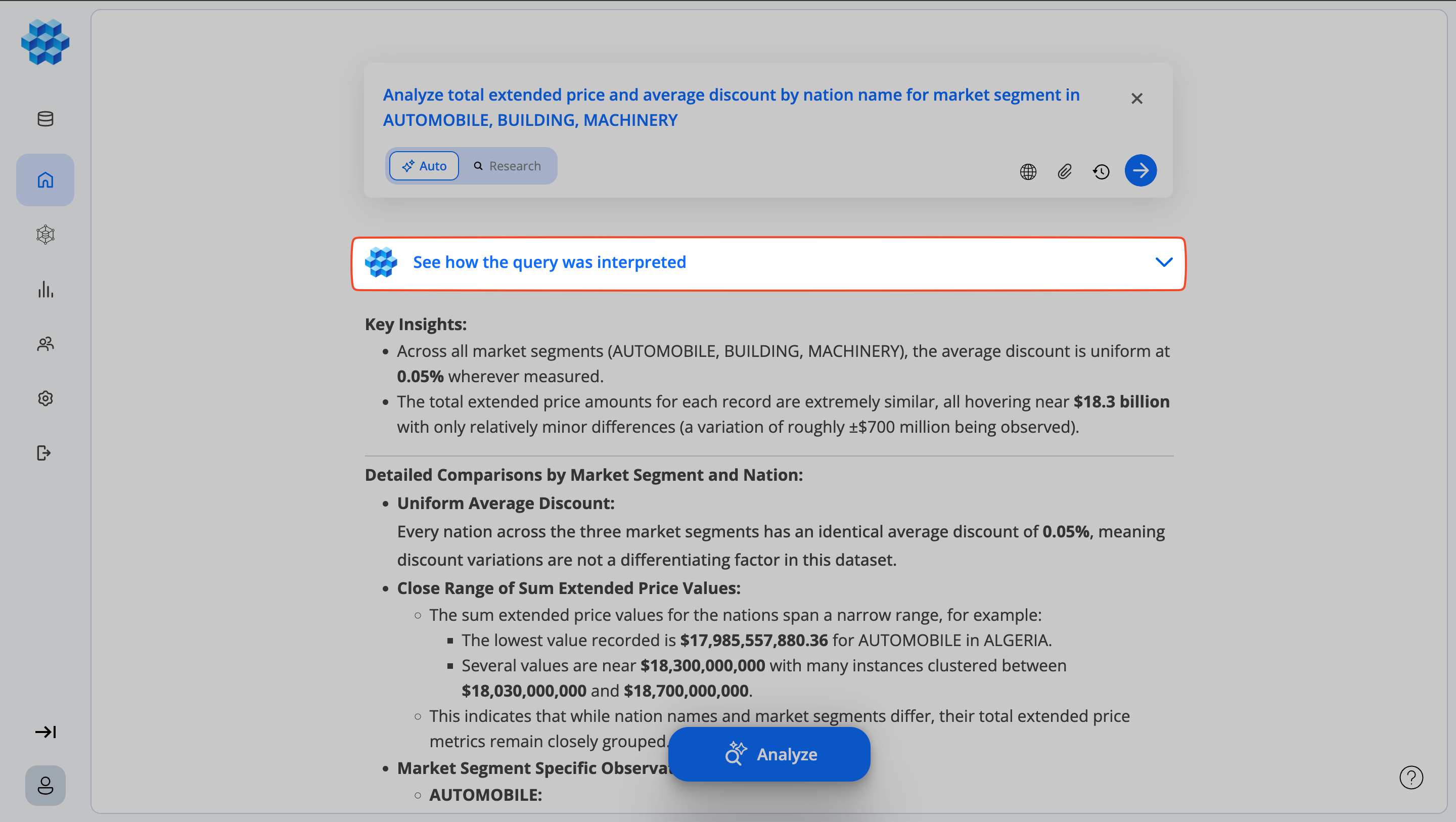Expand the sidebar with arrow icon

[x=45, y=732]
